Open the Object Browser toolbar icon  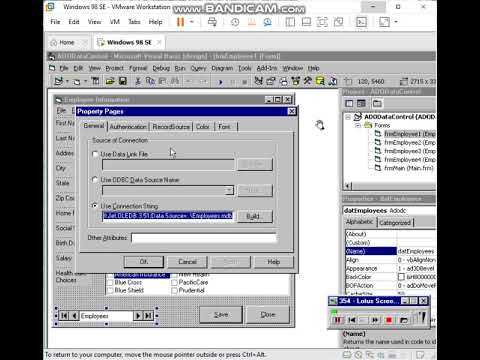295,81
